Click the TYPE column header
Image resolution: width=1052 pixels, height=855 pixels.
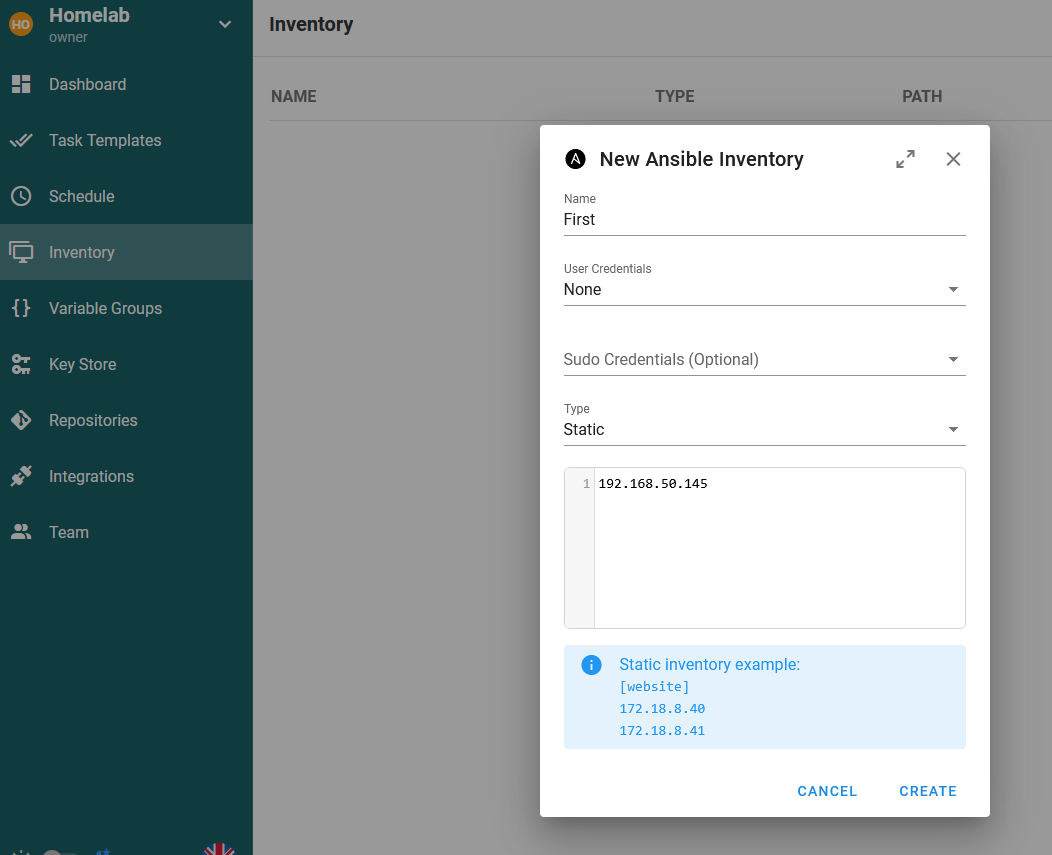click(674, 97)
